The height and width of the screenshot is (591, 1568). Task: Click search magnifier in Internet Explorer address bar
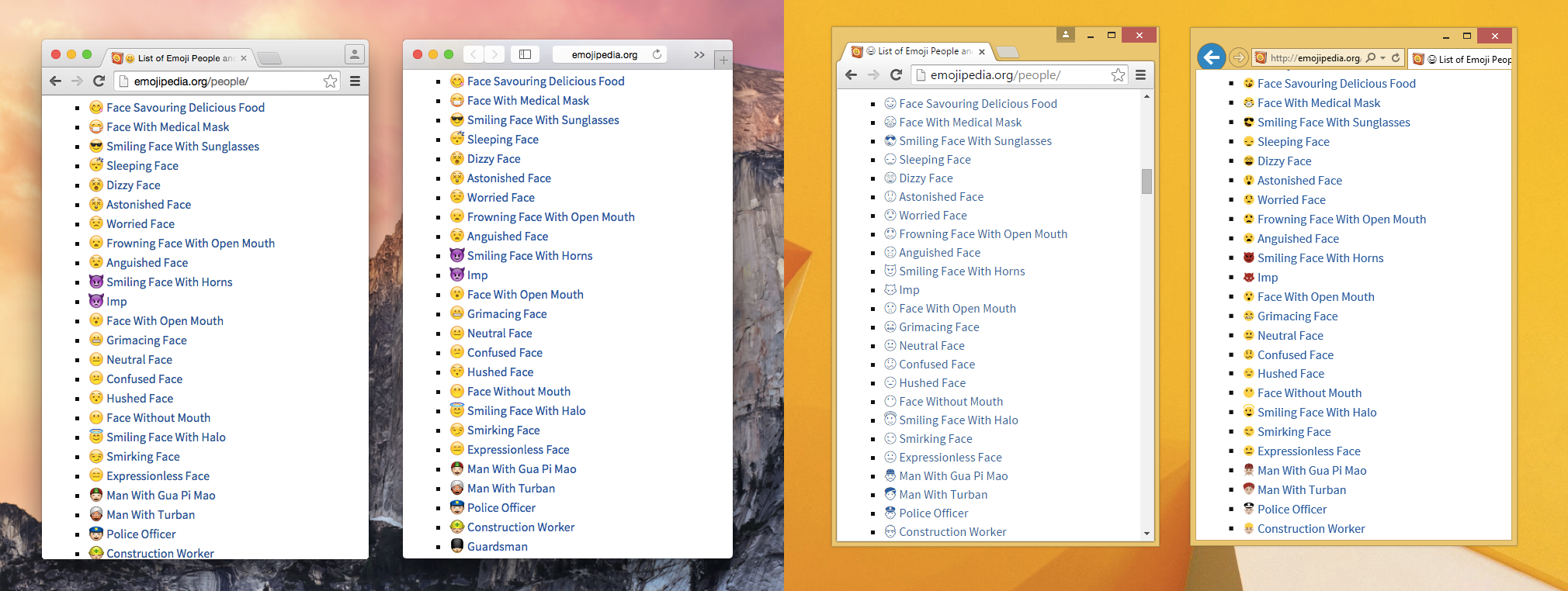click(1371, 57)
